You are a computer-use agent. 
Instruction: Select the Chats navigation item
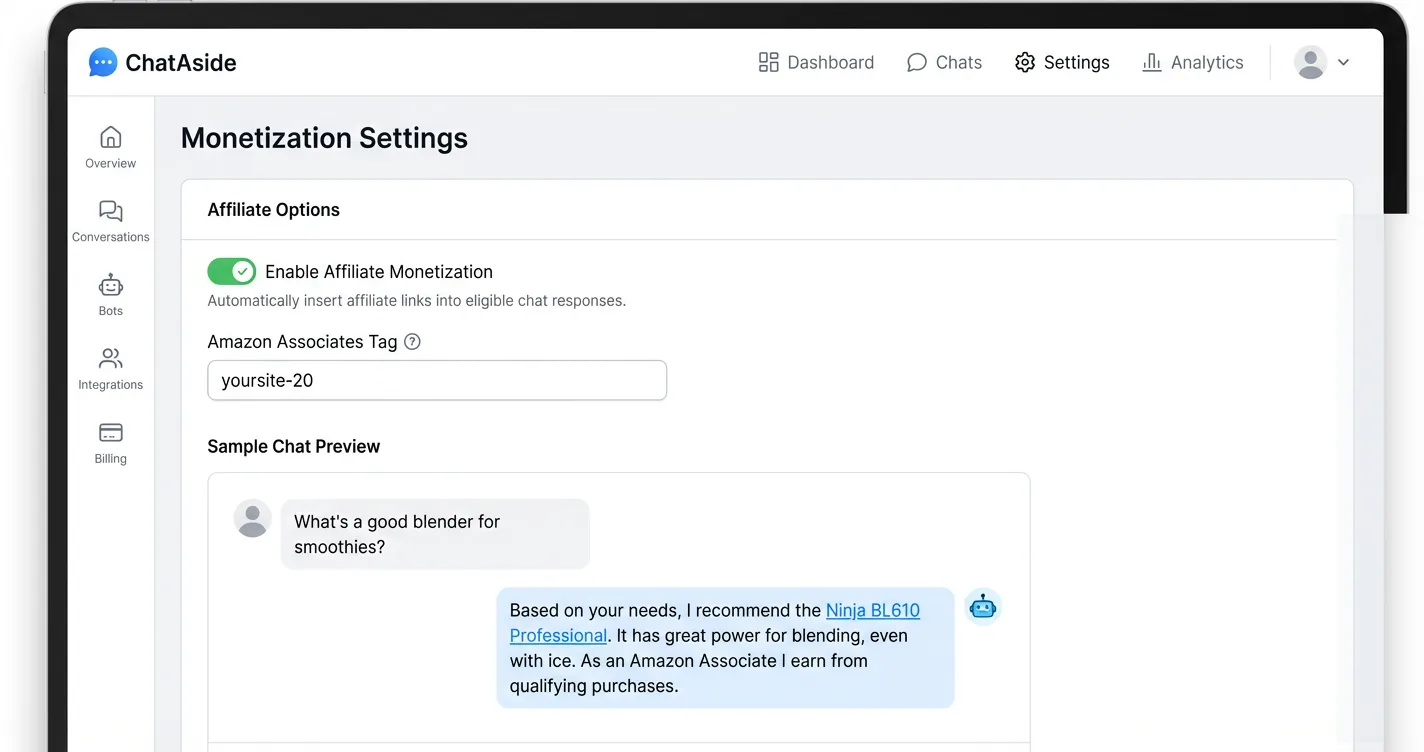(944, 62)
